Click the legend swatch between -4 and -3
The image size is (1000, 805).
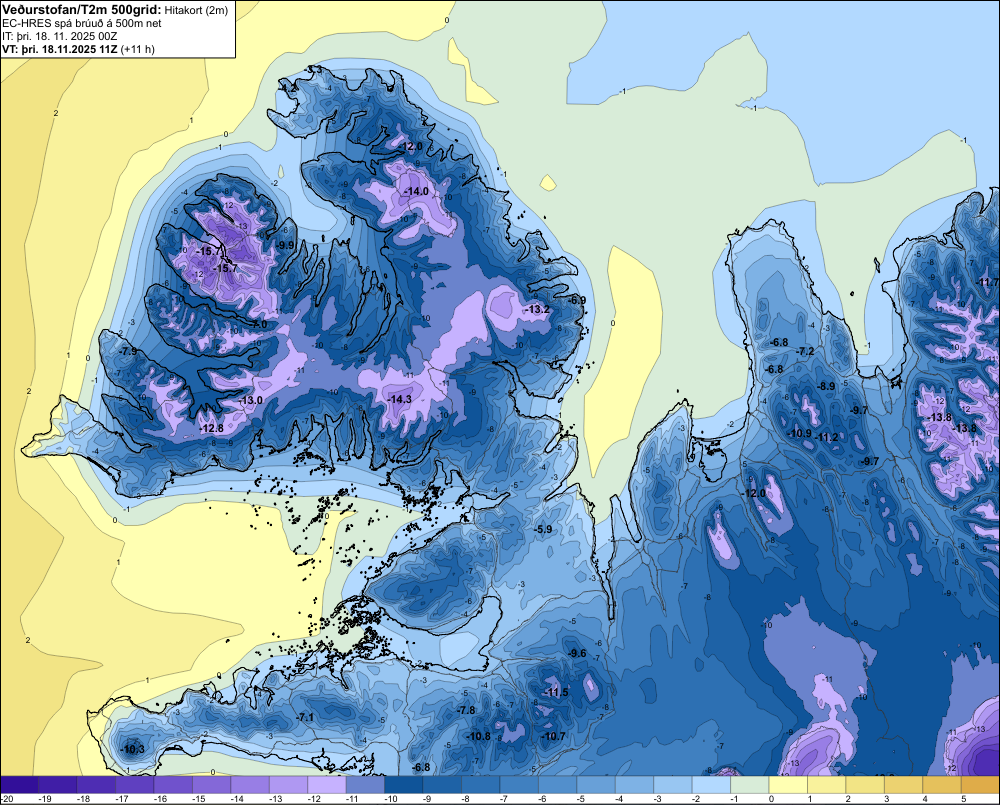tap(635, 784)
